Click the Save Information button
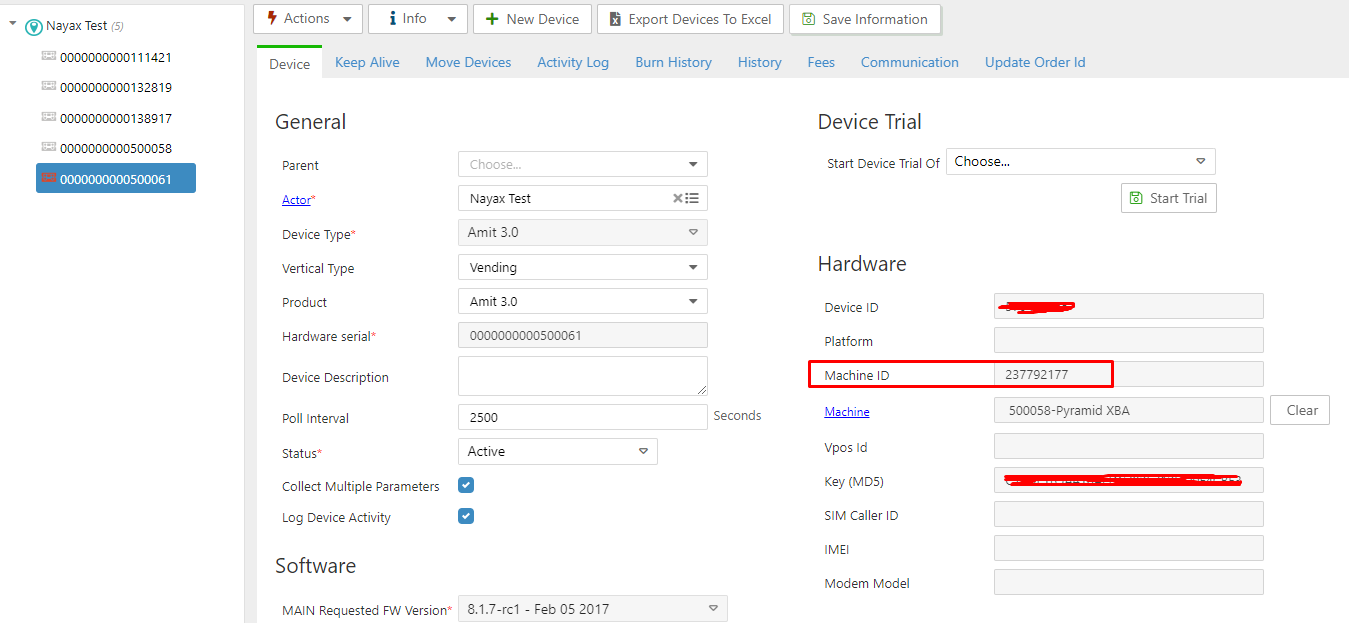The image size is (1349, 623). (865, 19)
